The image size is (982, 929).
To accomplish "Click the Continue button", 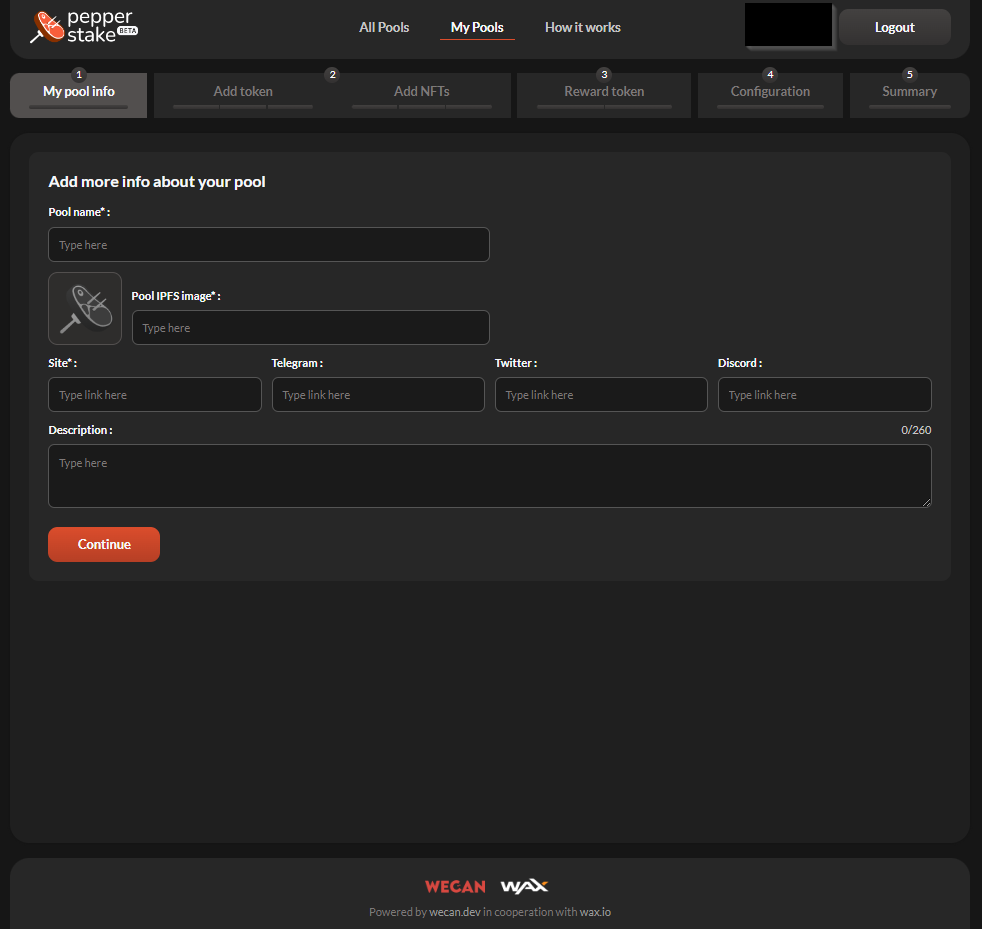I will tap(104, 544).
